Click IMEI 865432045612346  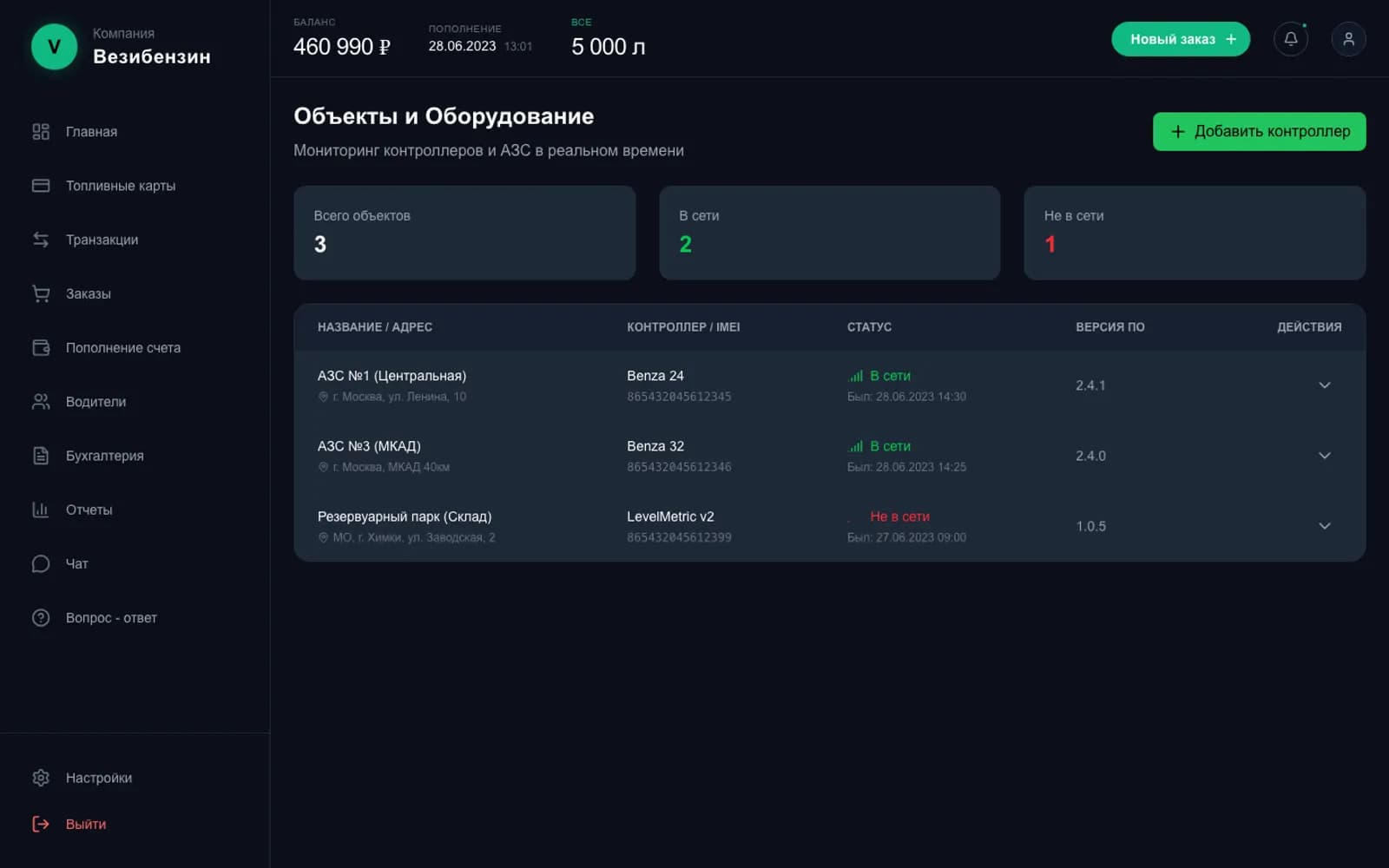679,467
